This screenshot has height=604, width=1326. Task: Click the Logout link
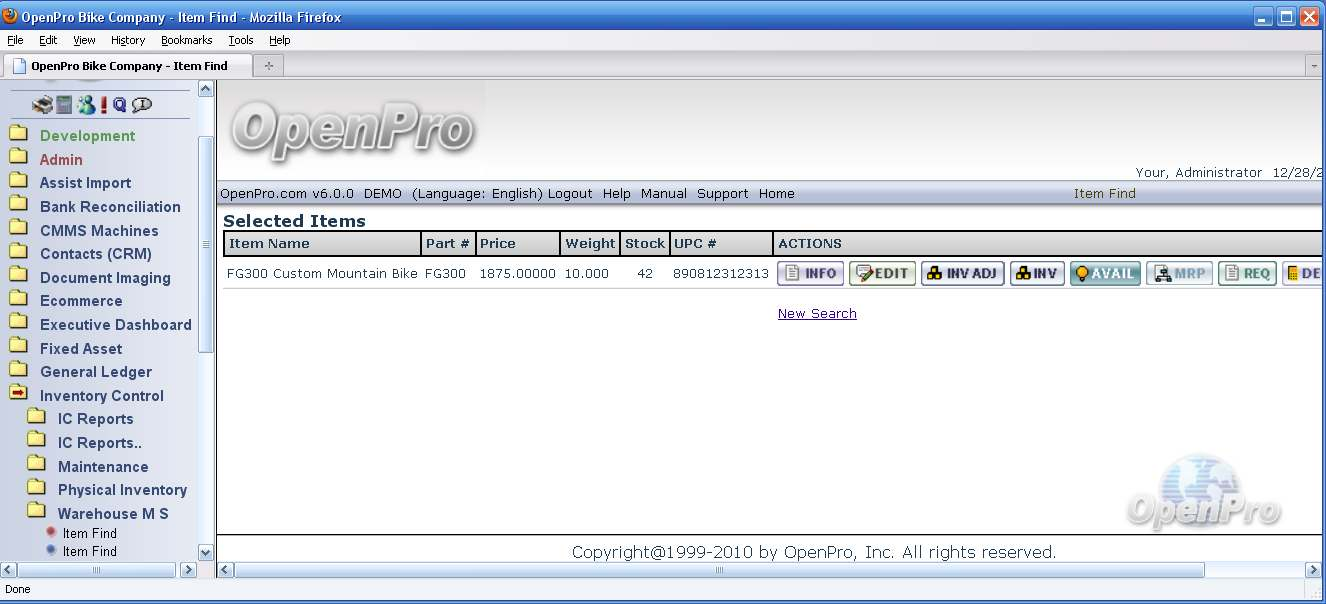(x=570, y=194)
